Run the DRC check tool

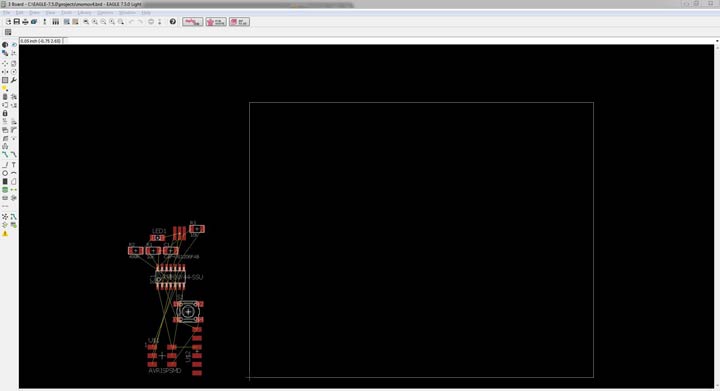point(14,225)
